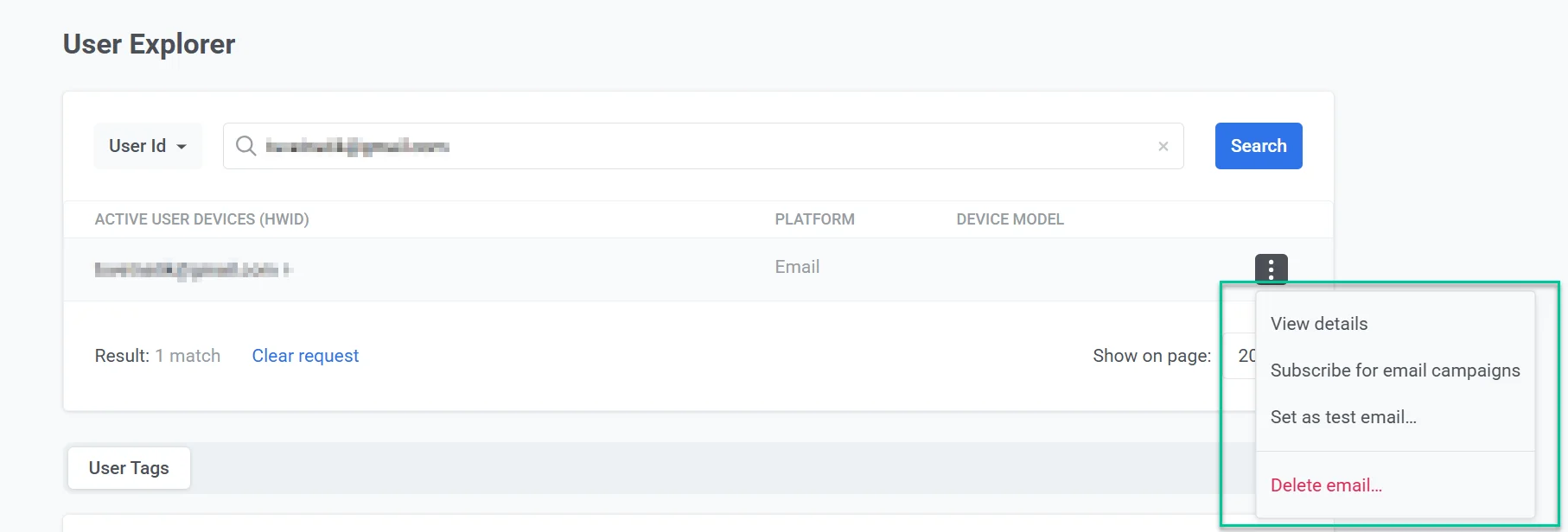
Task: Expand the User Id search type dropdown
Action: click(148, 146)
